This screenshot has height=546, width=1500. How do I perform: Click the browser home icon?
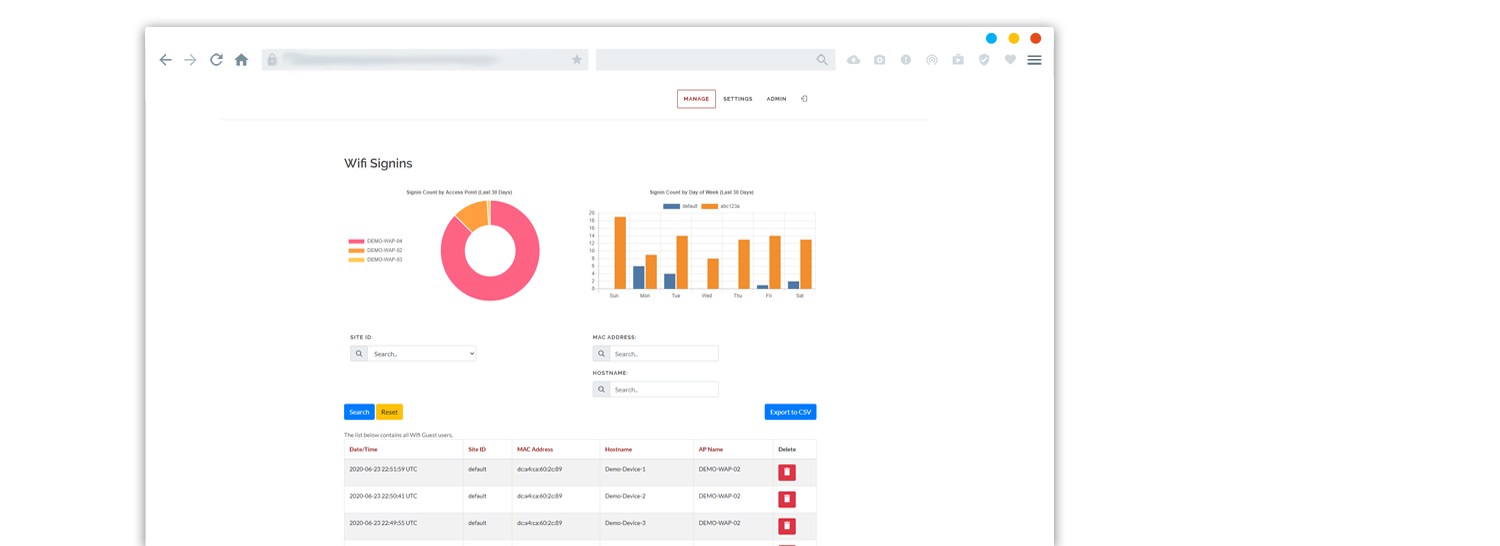pos(241,60)
